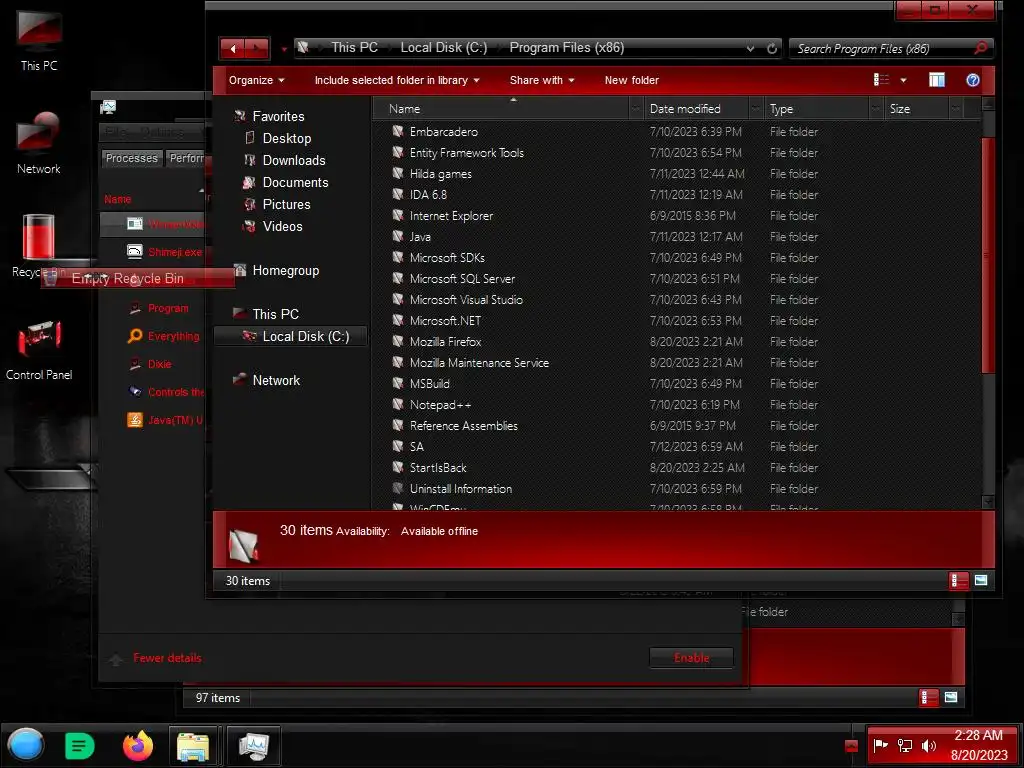Click Local Disk (C:) in the breadcrumb
The height and width of the screenshot is (768, 1024).
(x=443, y=48)
